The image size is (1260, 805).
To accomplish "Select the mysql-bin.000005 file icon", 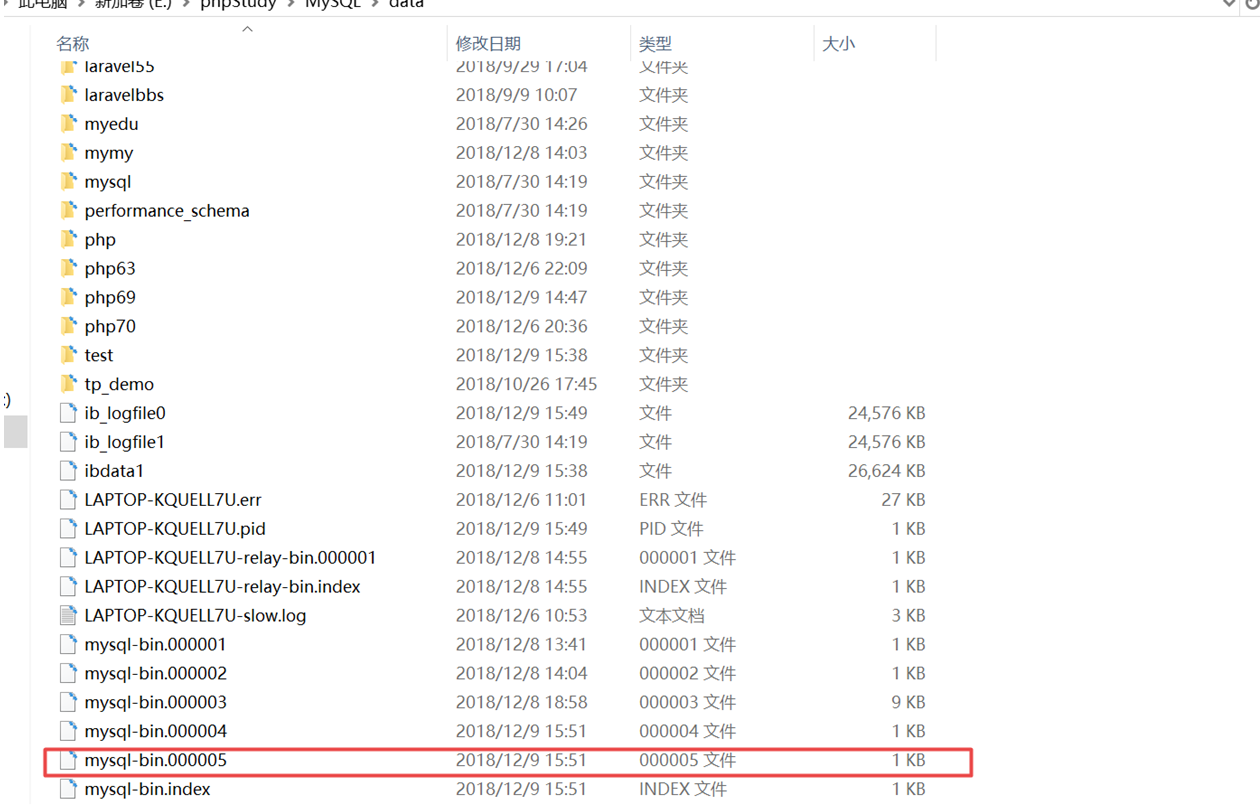I will coord(68,761).
